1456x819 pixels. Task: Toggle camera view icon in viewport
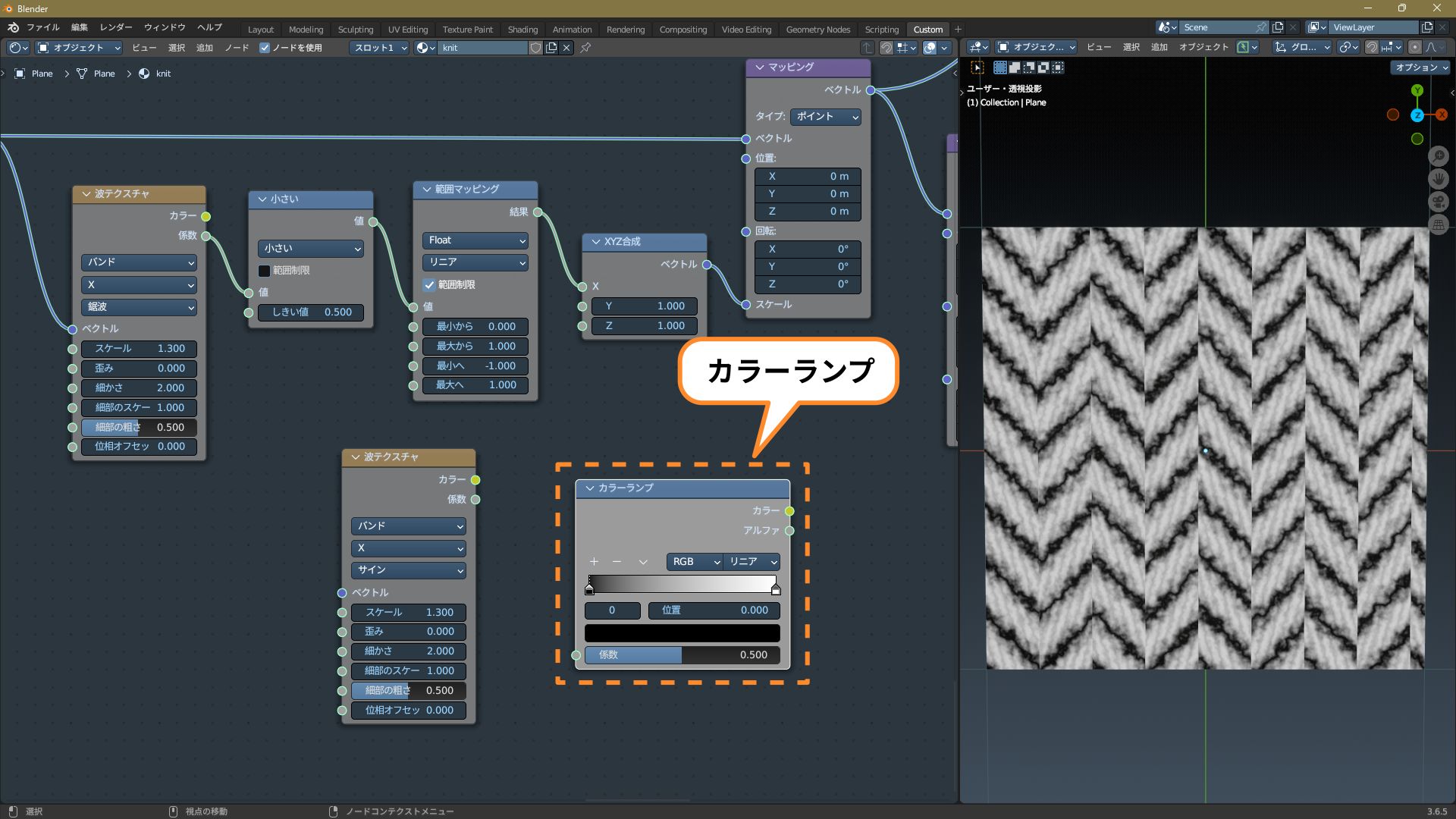click(1438, 202)
